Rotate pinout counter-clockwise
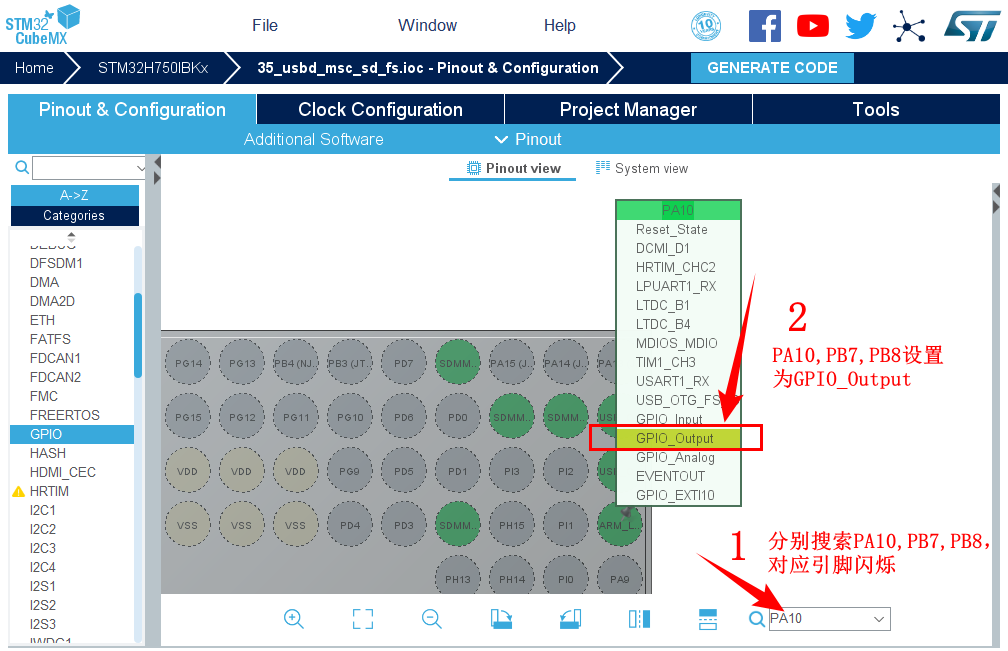Image resolution: width=1008 pixels, height=651 pixels. point(570,619)
